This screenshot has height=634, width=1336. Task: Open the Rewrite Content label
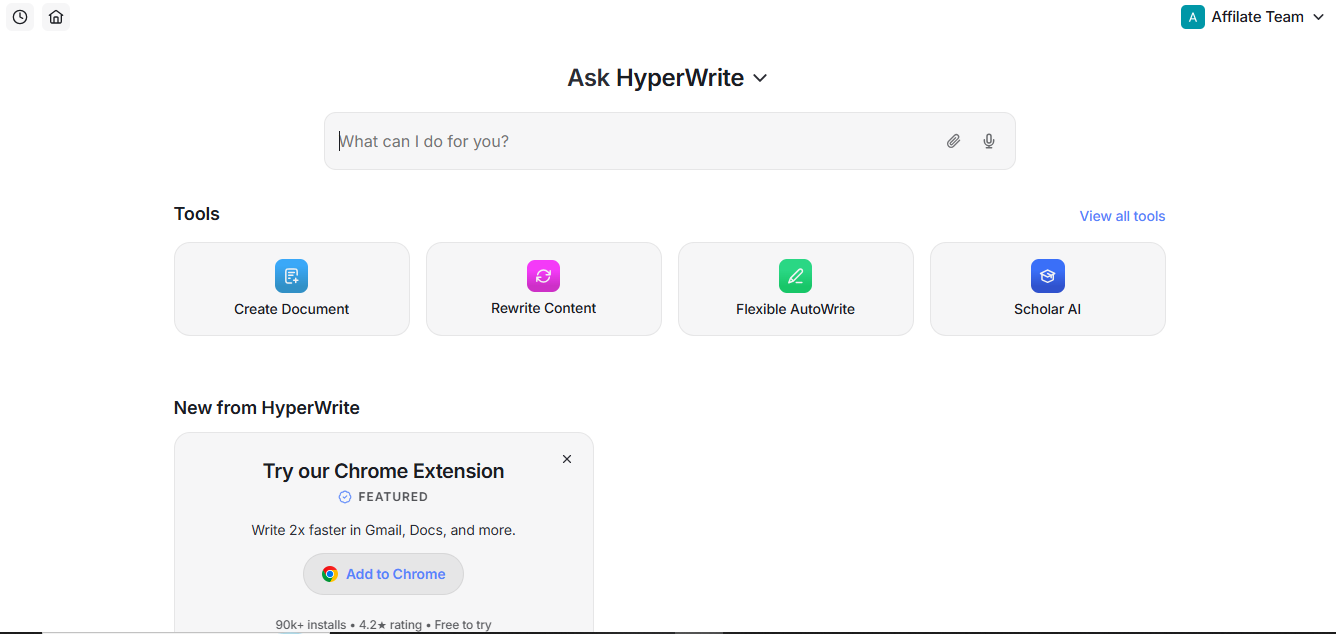[544, 308]
